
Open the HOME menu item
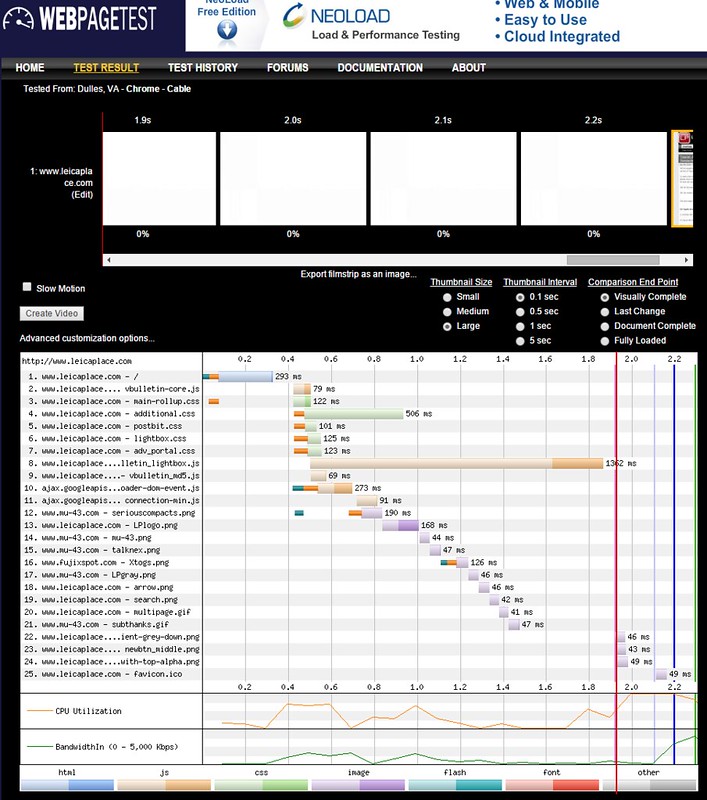pos(30,67)
